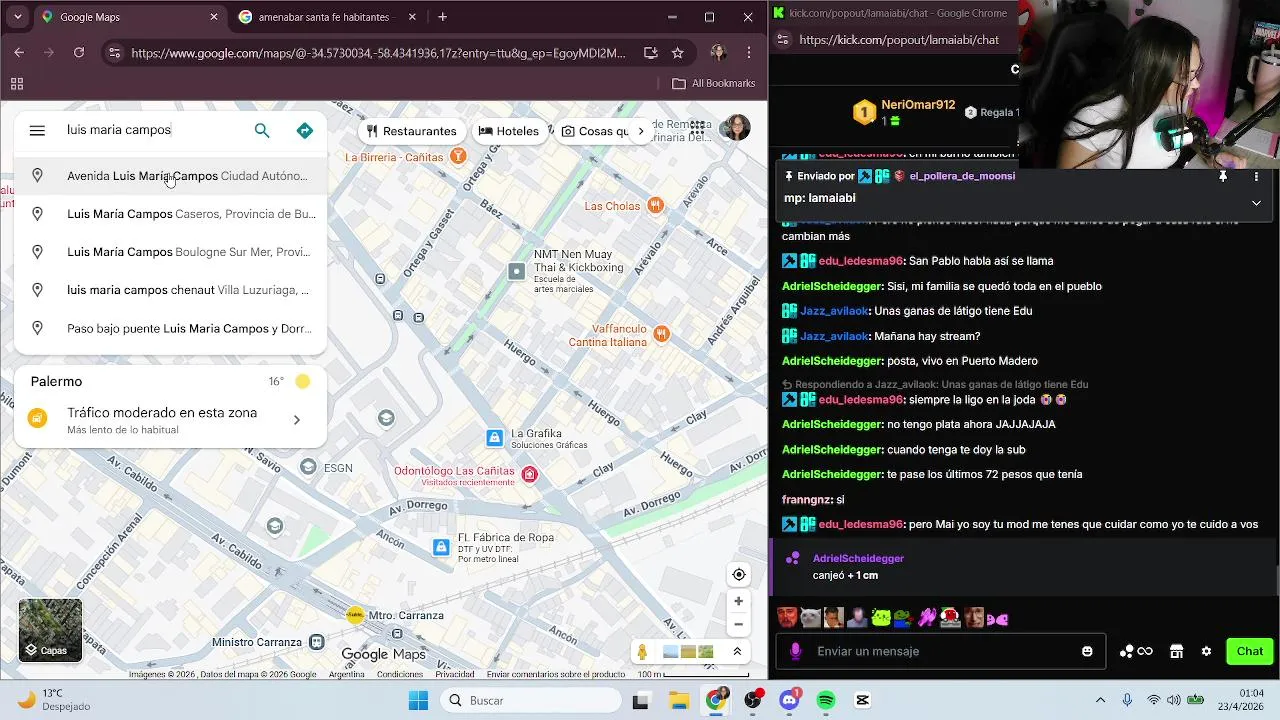
Task: Click the NMT Nen Muay Thai pin
Action: [516, 271]
